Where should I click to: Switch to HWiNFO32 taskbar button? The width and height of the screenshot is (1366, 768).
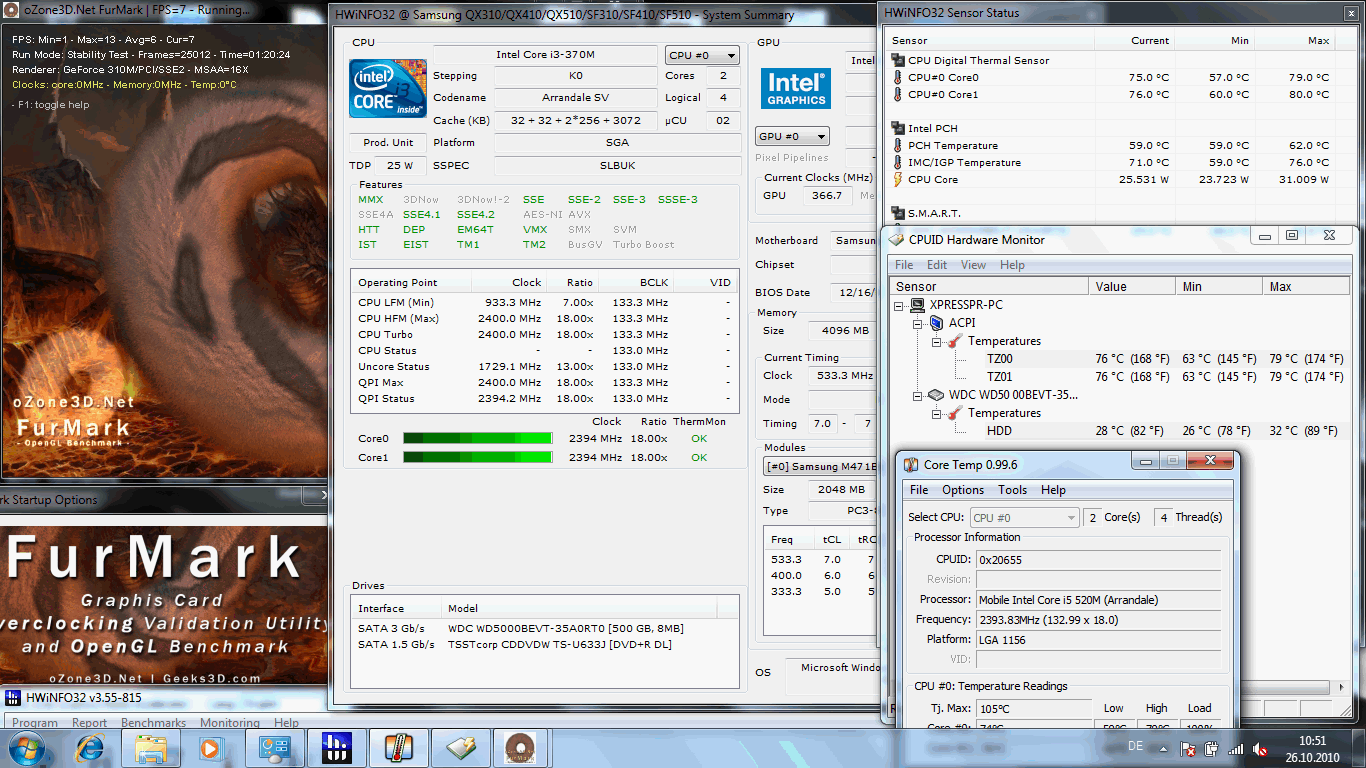(x=337, y=748)
